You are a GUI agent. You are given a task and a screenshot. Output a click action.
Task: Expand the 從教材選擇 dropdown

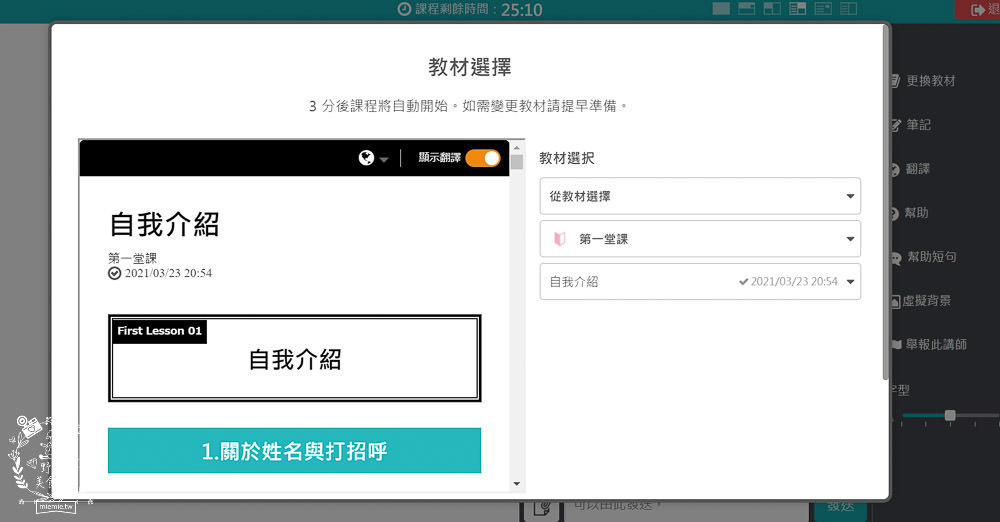pyautogui.click(x=700, y=196)
